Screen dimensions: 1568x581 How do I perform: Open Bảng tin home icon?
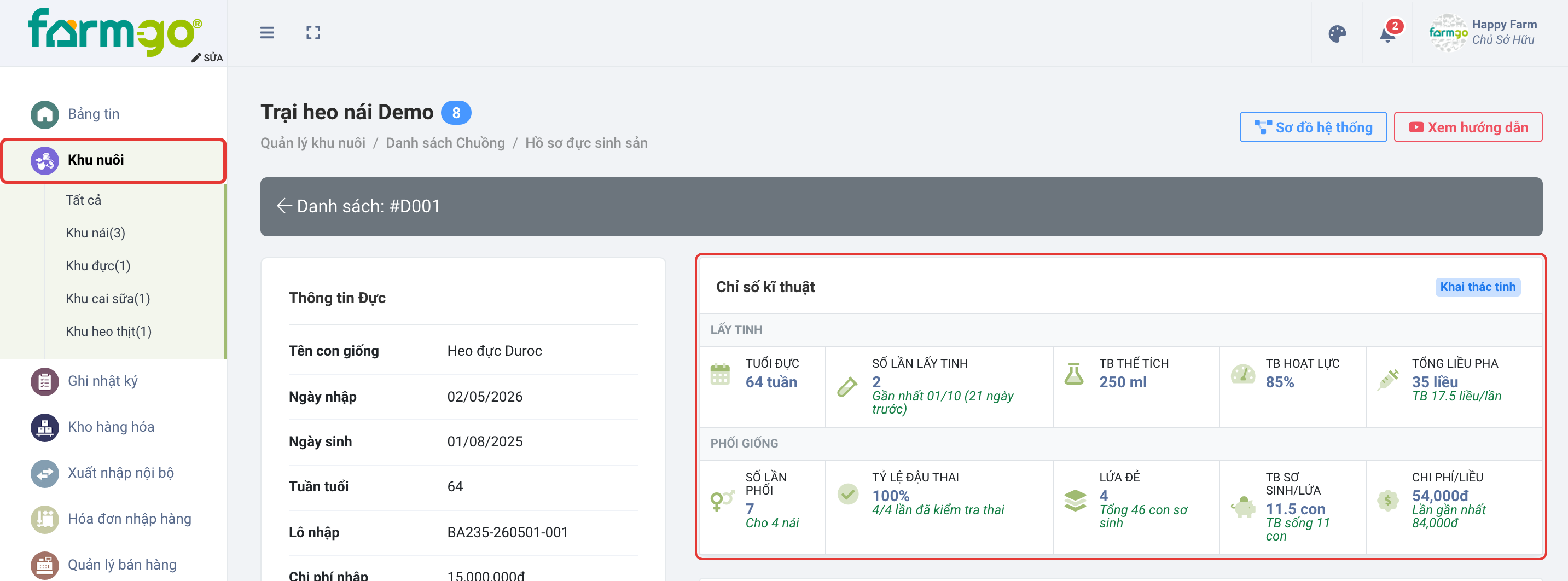pos(45,114)
